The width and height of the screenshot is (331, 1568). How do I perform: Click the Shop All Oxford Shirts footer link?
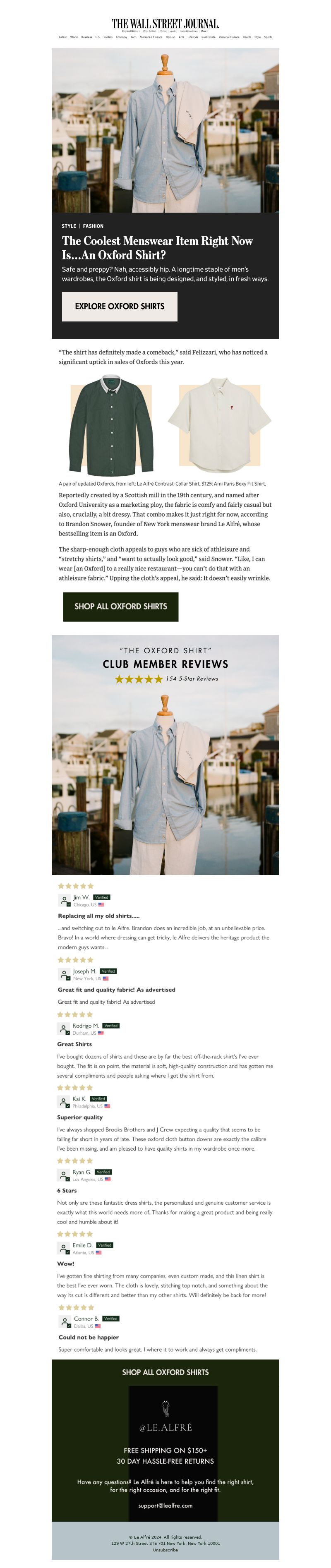point(165,1372)
